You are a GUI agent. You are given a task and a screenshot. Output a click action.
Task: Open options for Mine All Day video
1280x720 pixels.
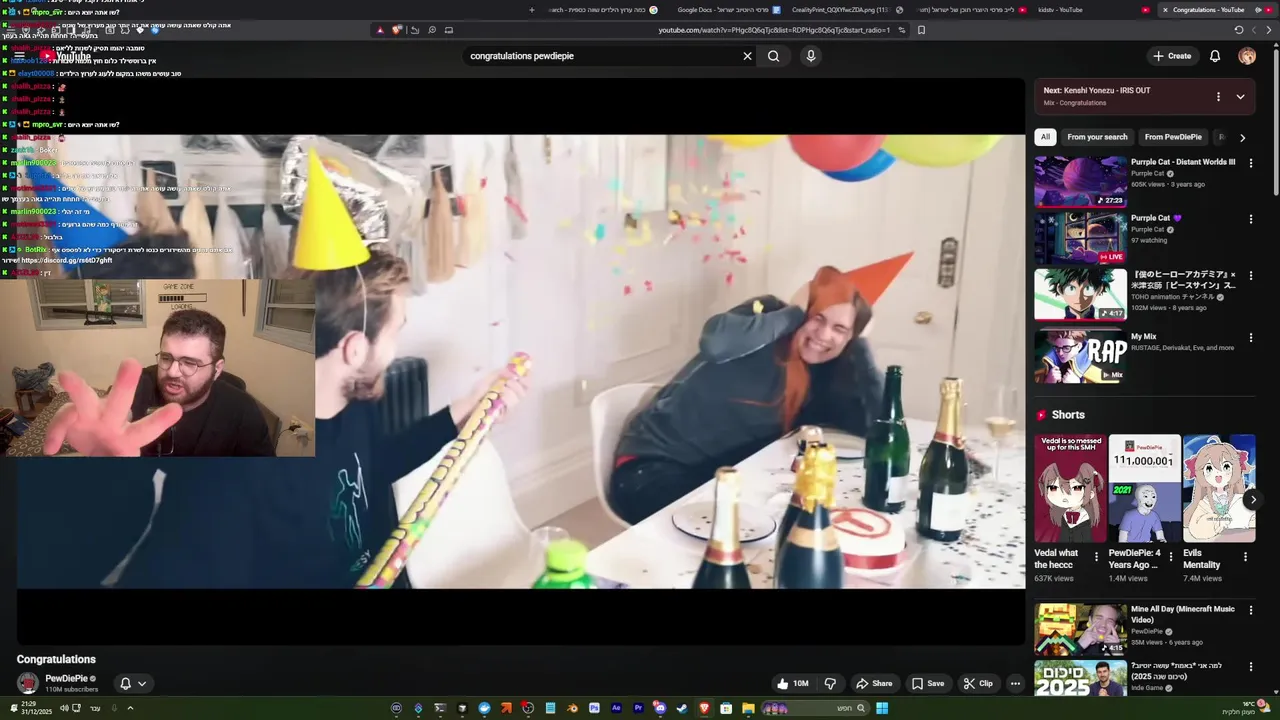tap(1250, 610)
